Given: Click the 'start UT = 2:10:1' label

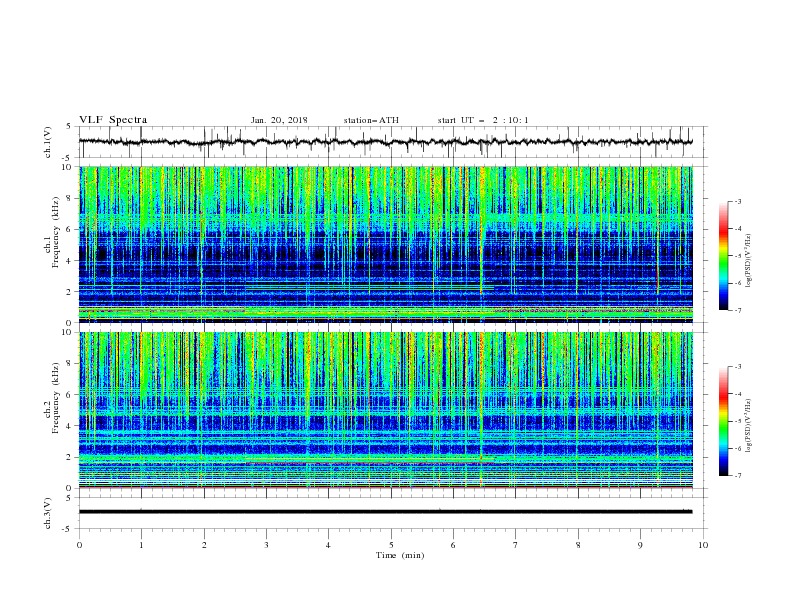Looking at the screenshot, I should tap(483, 120).
